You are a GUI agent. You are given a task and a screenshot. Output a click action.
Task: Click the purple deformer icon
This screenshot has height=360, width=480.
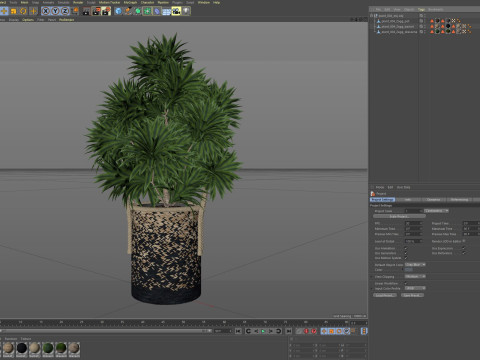(x=157, y=11)
